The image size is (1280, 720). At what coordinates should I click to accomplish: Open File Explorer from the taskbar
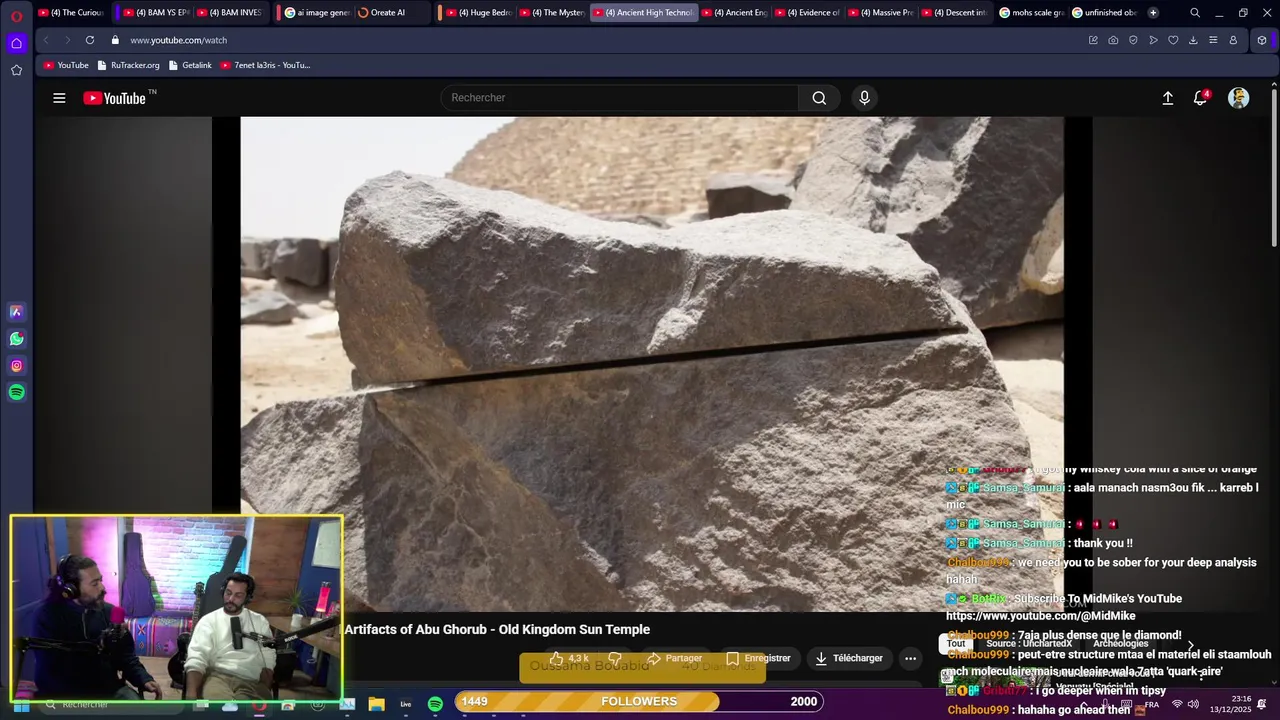point(376,704)
